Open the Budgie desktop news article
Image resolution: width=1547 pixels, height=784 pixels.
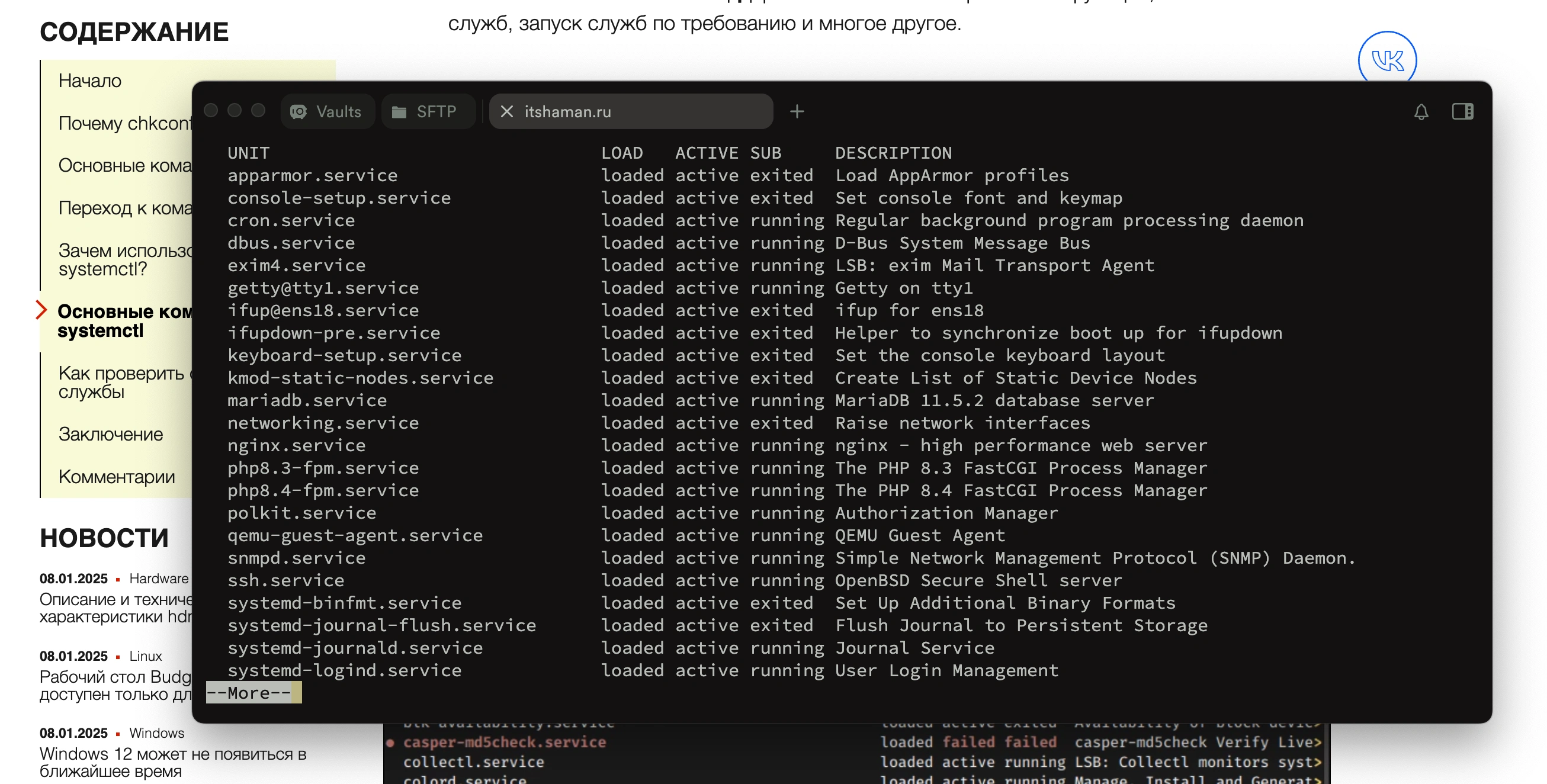click(116, 686)
